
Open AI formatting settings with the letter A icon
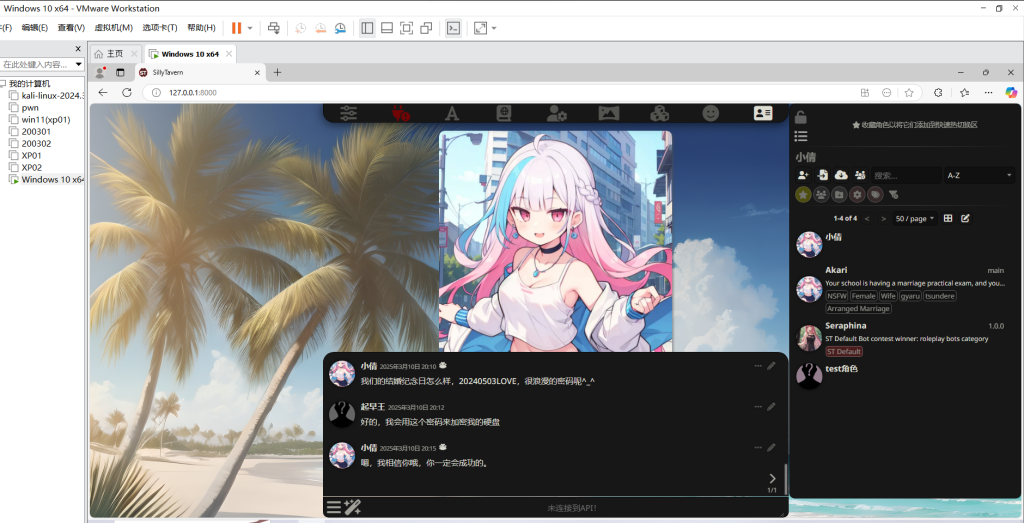tap(452, 114)
